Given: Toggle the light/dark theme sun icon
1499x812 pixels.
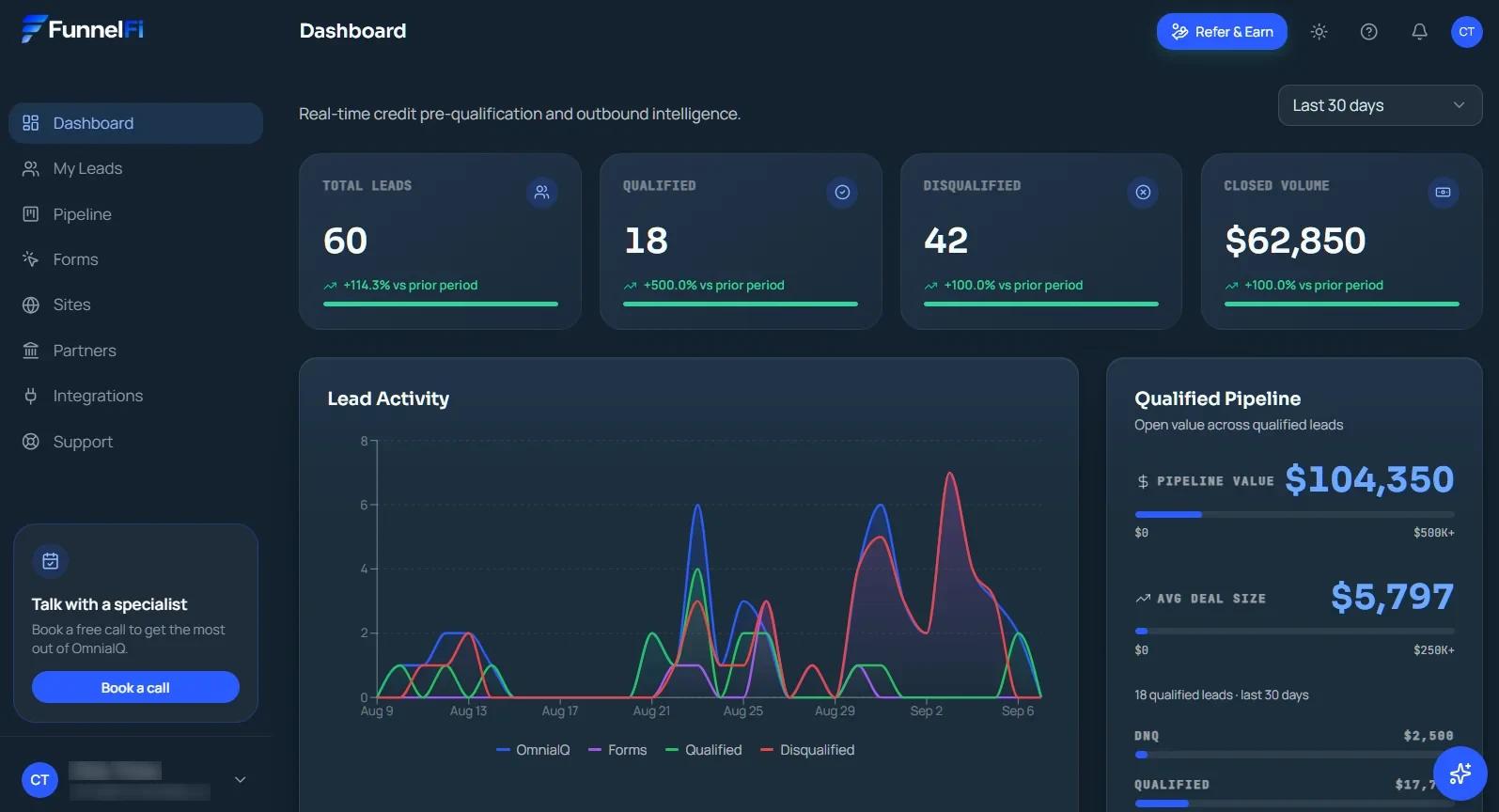Looking at the screenshot, I should point(1319,32).
